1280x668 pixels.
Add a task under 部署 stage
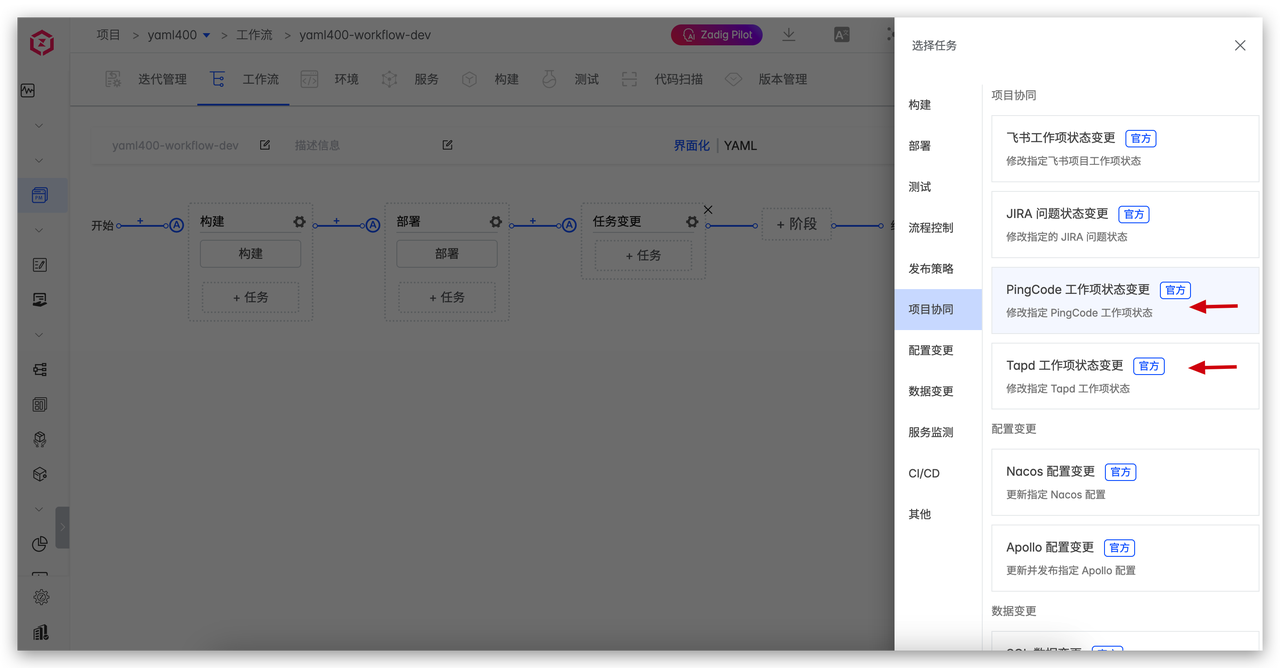[447, 297]
